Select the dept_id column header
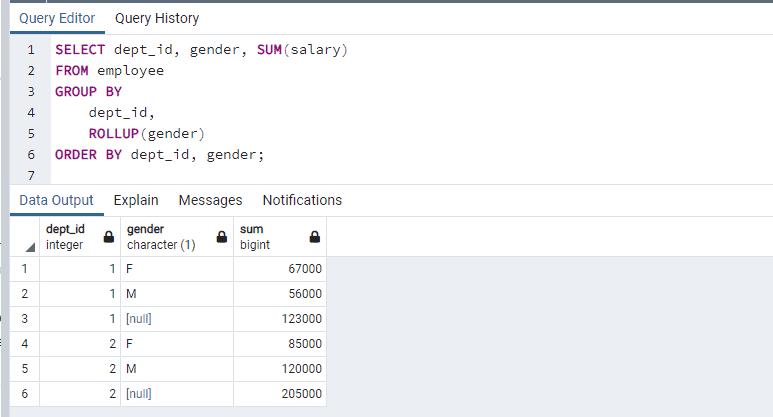Screen dimensions: 773x417 (x=68, y=237)
